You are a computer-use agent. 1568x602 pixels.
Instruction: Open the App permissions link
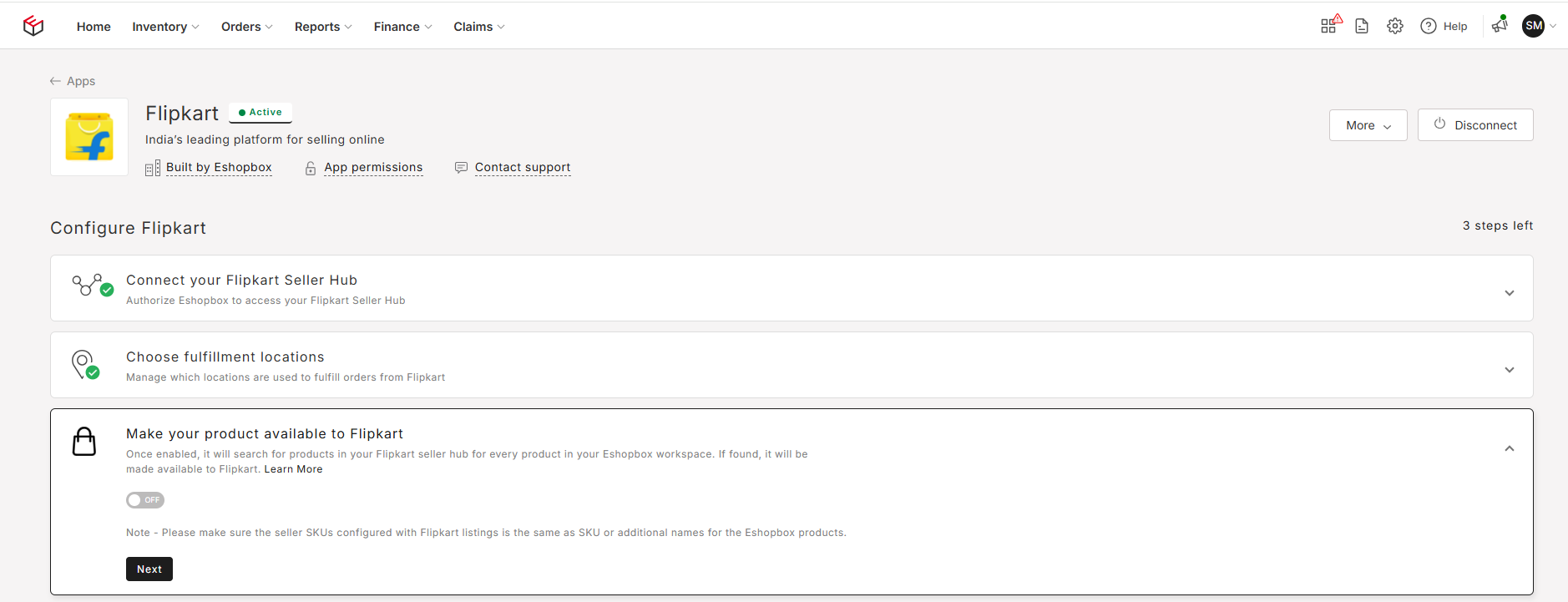click(x=373, y=167)
